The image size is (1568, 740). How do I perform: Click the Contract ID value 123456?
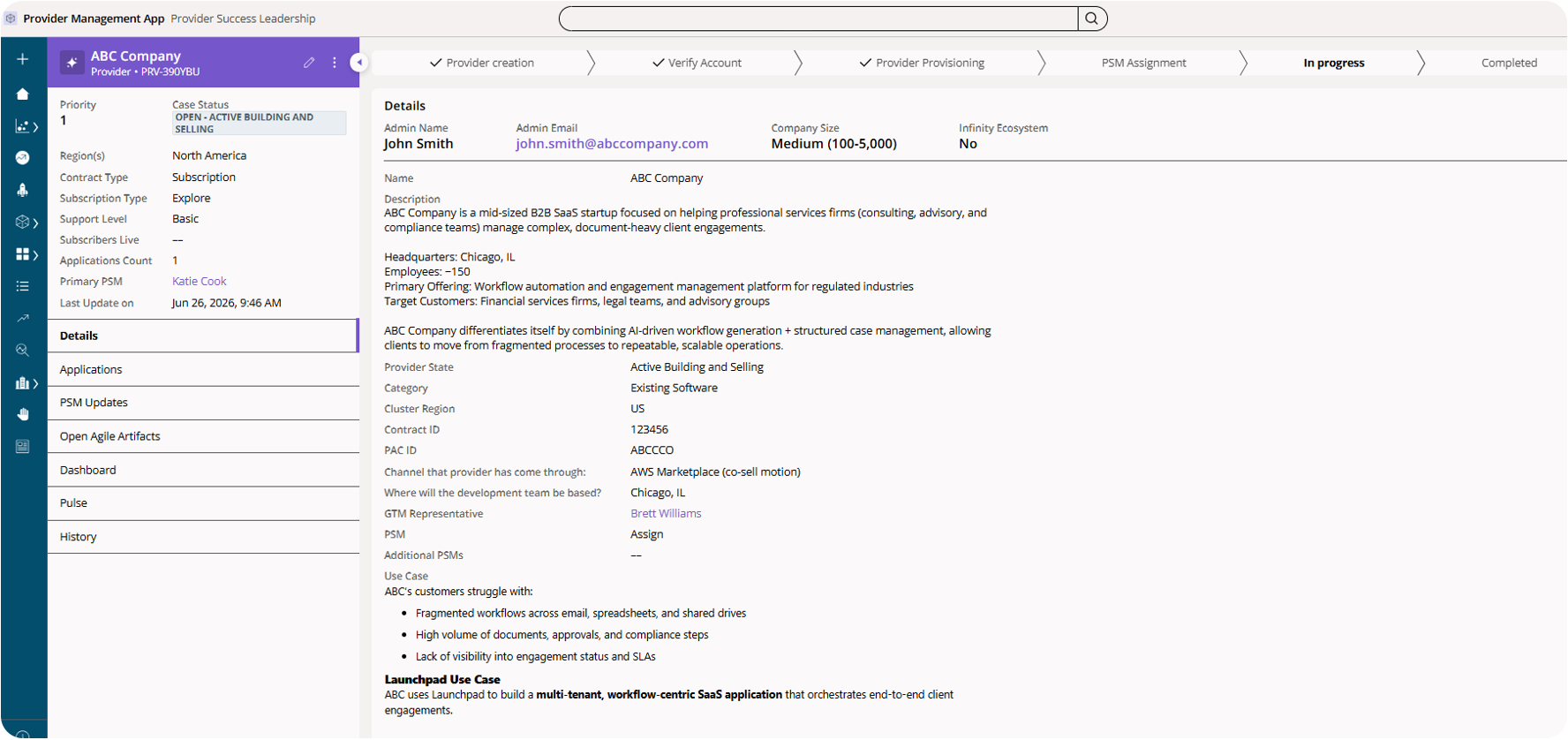click(649, 430)
